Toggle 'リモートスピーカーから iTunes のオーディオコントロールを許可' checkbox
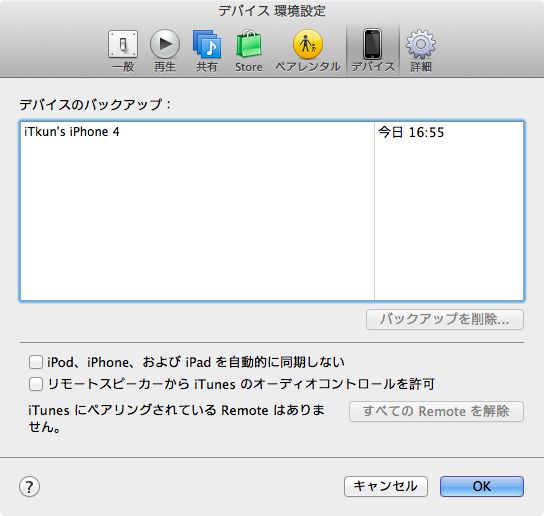The width and height of the screenshot is (544, 516). pyautogui.click(x=36, y=384)
